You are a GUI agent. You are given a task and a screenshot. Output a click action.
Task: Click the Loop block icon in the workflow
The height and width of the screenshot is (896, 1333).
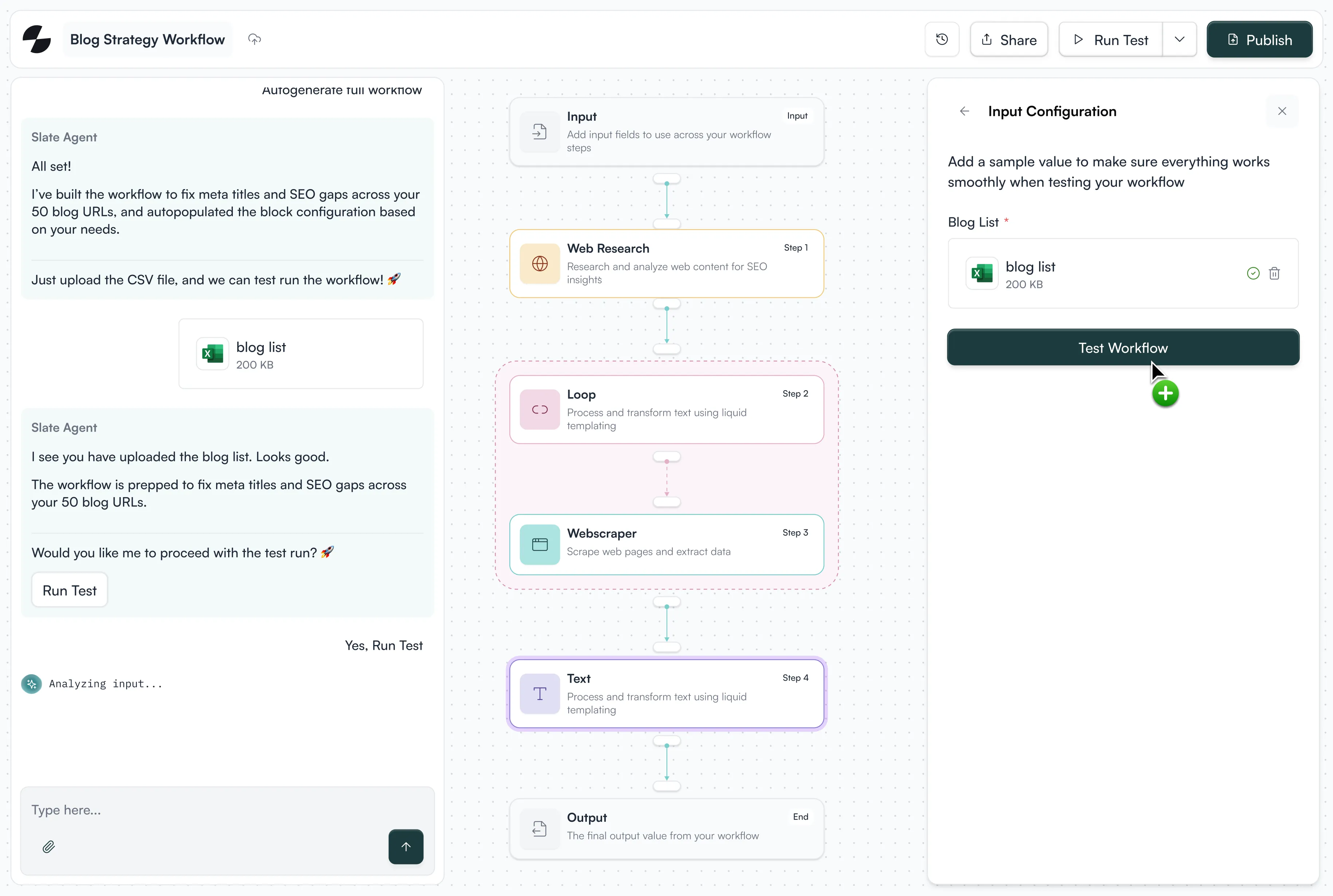(540, 409)
